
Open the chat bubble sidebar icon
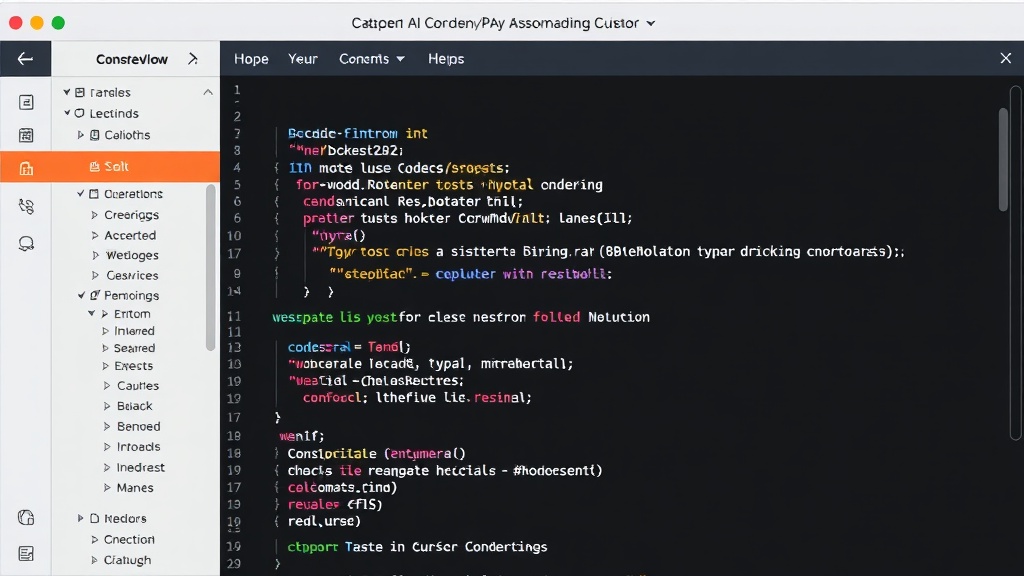pyautogui.click(x=26, y=244)
